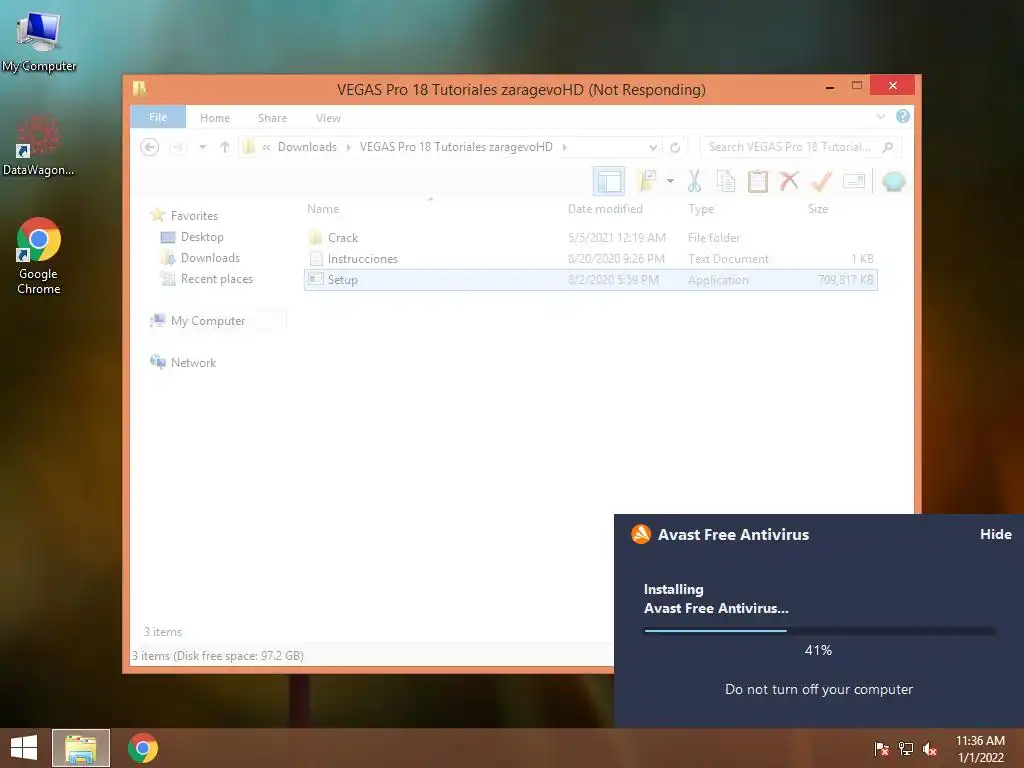Image resolution: width=1024 pixels, height=768 pixels.
Task: Click the network tray icon
Action: point(906,749)
